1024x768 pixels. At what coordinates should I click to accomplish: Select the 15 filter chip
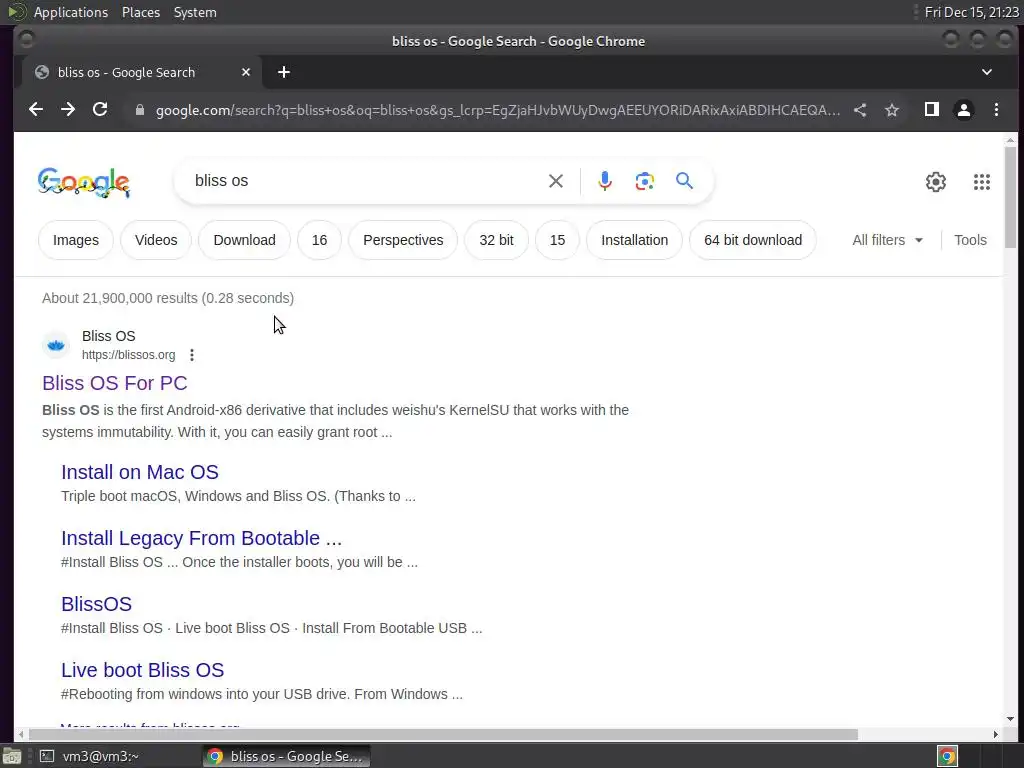pyautogui.click(x=557, y=240)
